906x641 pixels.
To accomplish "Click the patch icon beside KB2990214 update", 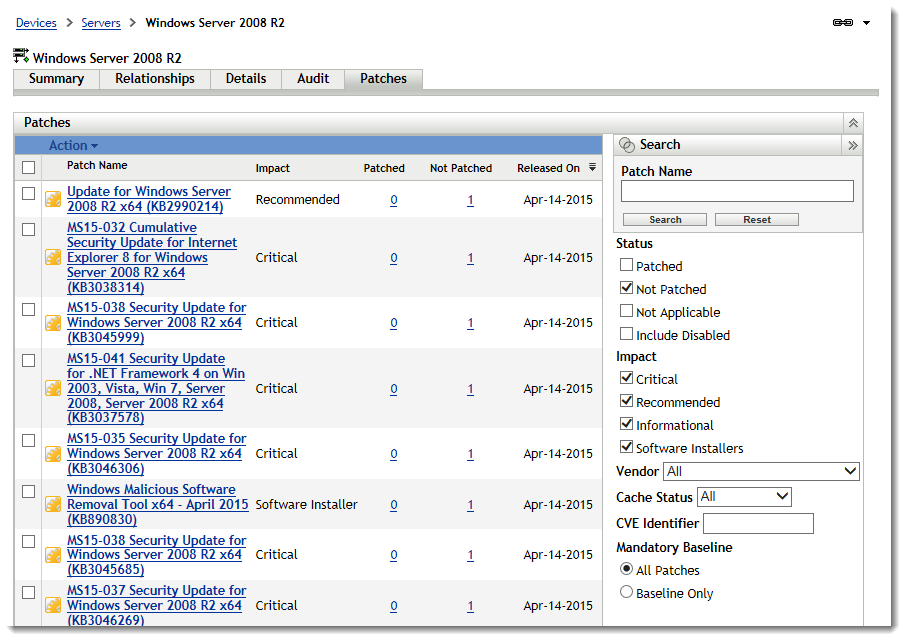I will click(53, 199).
